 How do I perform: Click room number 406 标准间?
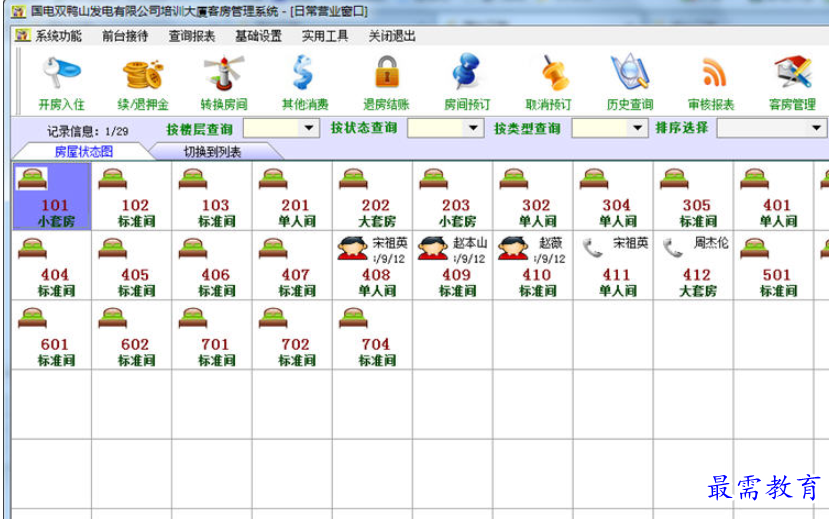coord(215,275)
